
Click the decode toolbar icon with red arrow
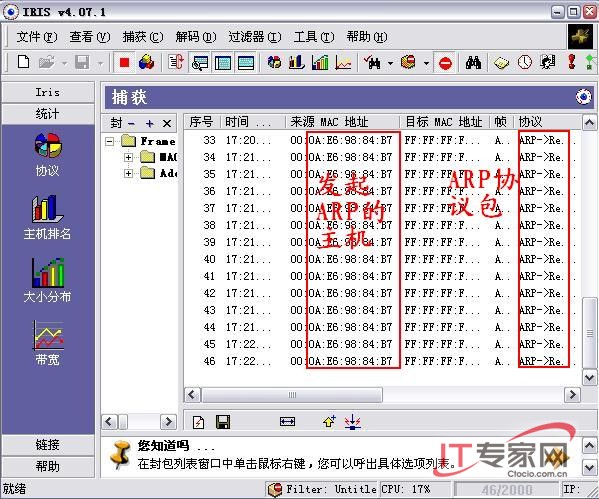coord(176,62)
